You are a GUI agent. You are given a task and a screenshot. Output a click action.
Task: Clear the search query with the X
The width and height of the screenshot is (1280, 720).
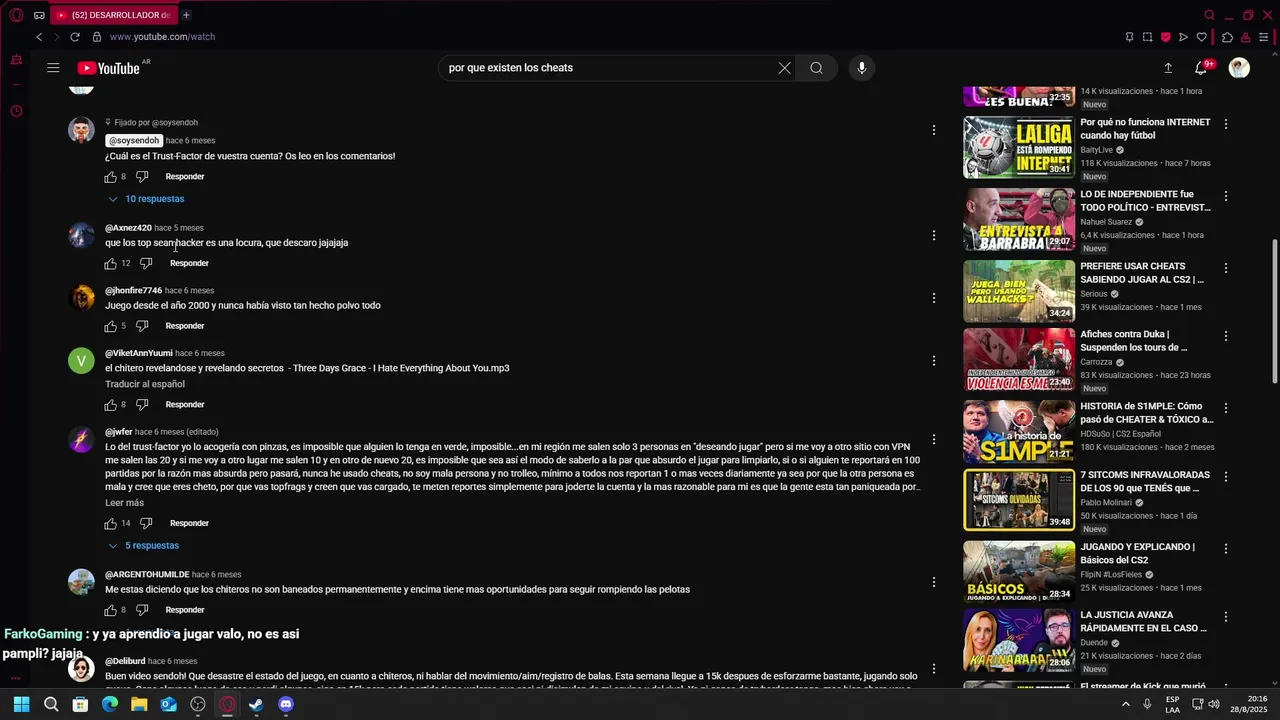(784, 68)
